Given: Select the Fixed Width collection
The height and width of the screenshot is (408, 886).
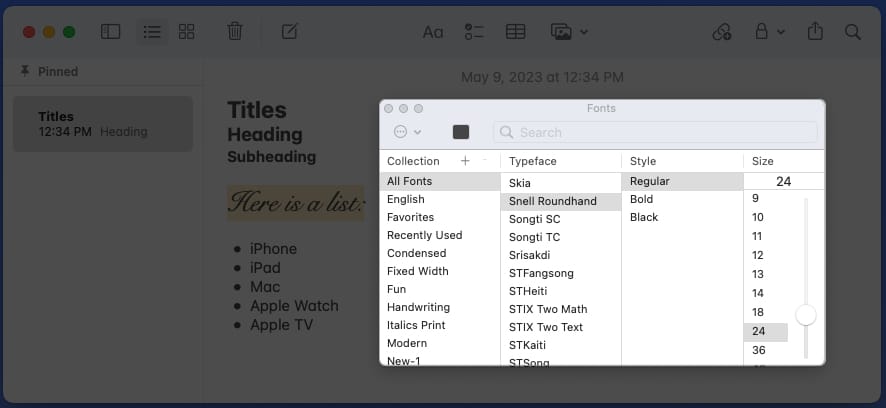Looking at the screenshot, I should (x=440, y=271).
